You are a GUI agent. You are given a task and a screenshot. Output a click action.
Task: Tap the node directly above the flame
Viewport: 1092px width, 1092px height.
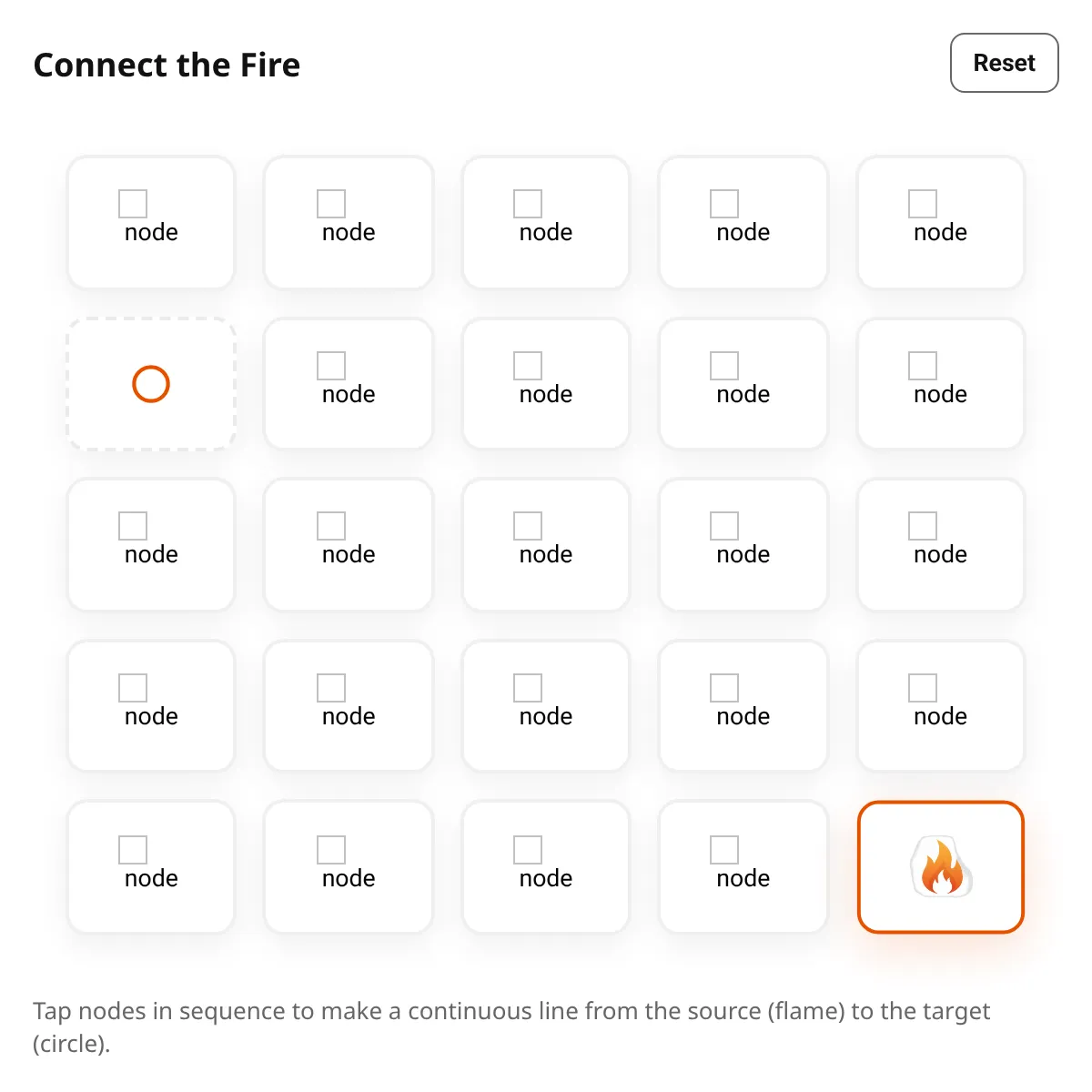(941, 705)
